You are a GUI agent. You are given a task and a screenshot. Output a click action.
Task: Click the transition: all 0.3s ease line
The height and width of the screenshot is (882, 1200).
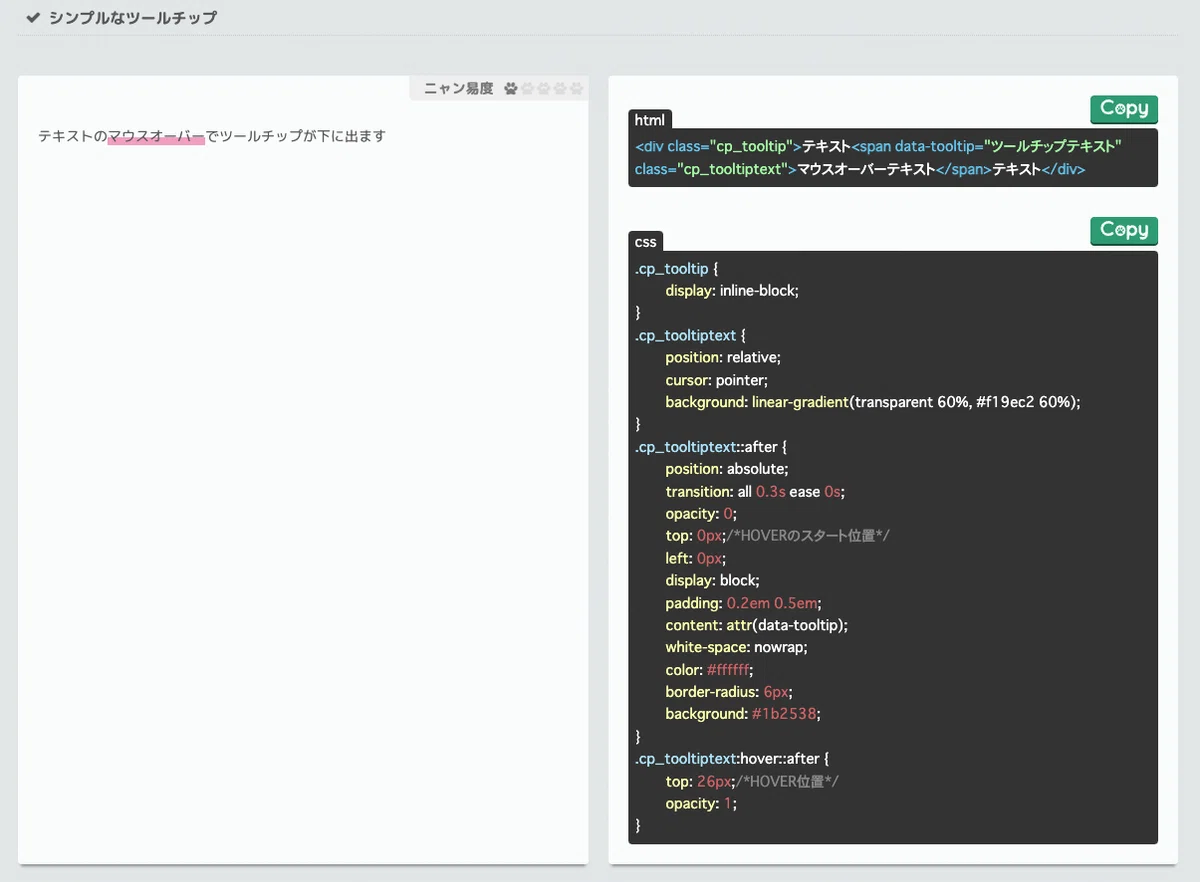click(x=756, y=492)
